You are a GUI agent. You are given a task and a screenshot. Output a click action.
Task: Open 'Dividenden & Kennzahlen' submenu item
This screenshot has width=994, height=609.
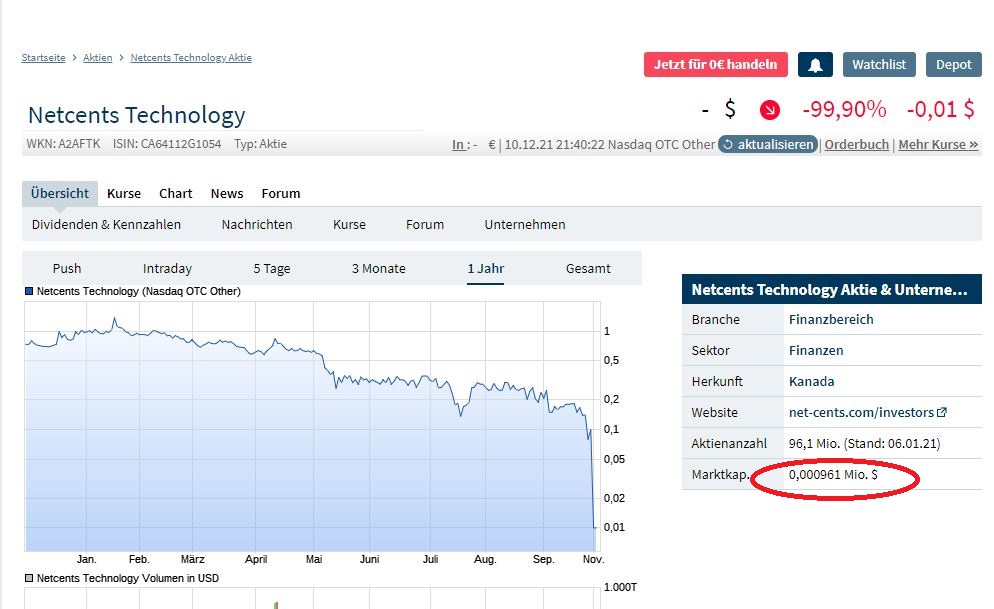pos(106,224)
